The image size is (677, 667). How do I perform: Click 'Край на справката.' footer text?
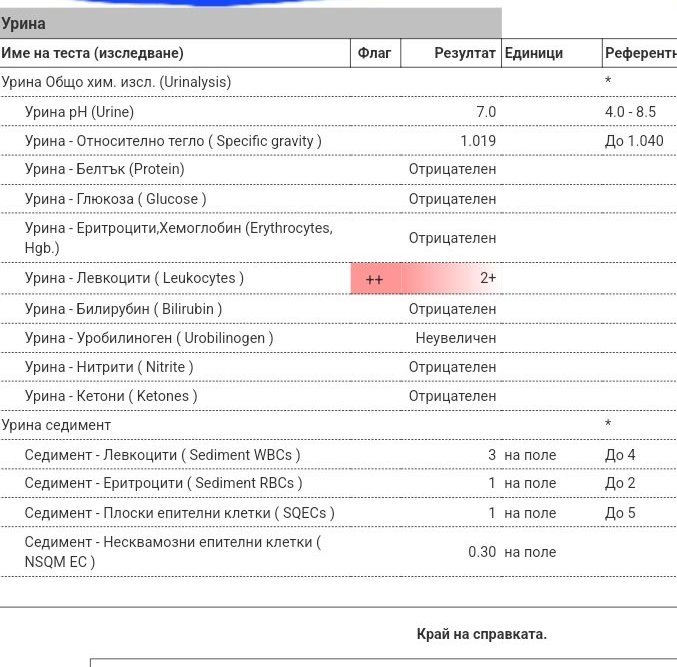(x=481, y=634)
